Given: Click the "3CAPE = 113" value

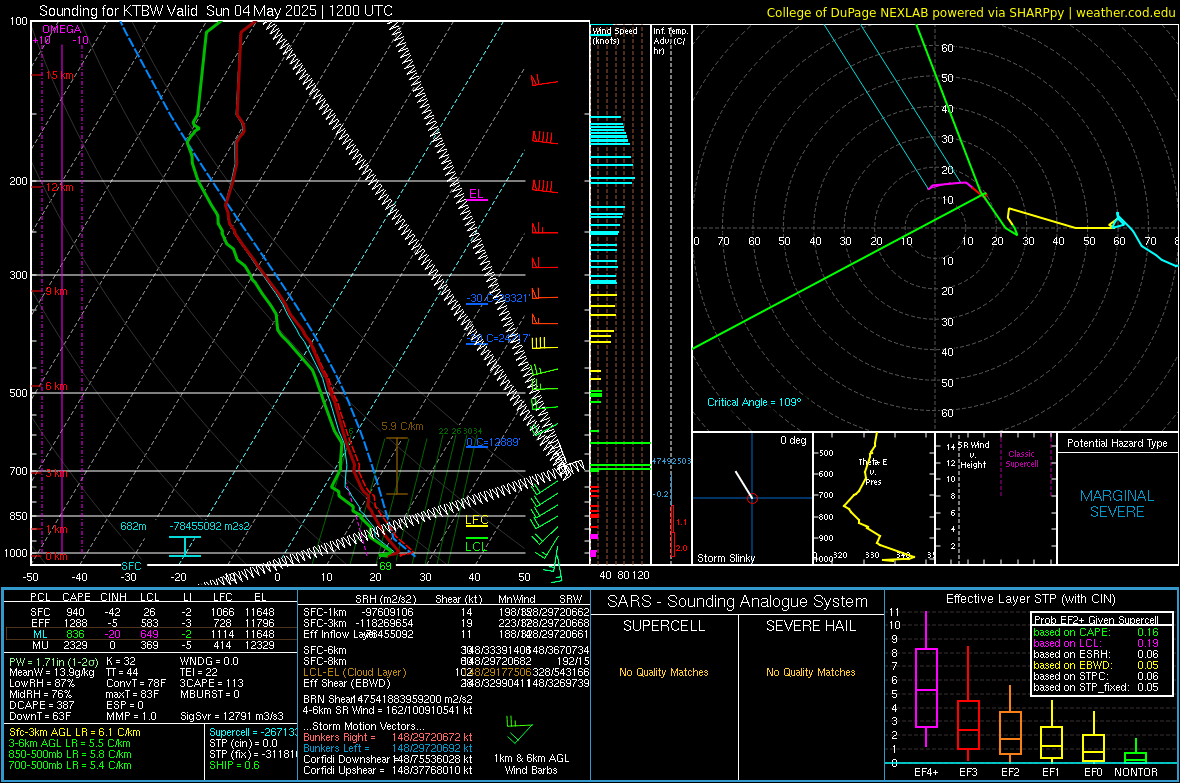Looking at the screenshot, I should [x=211, y=684].
